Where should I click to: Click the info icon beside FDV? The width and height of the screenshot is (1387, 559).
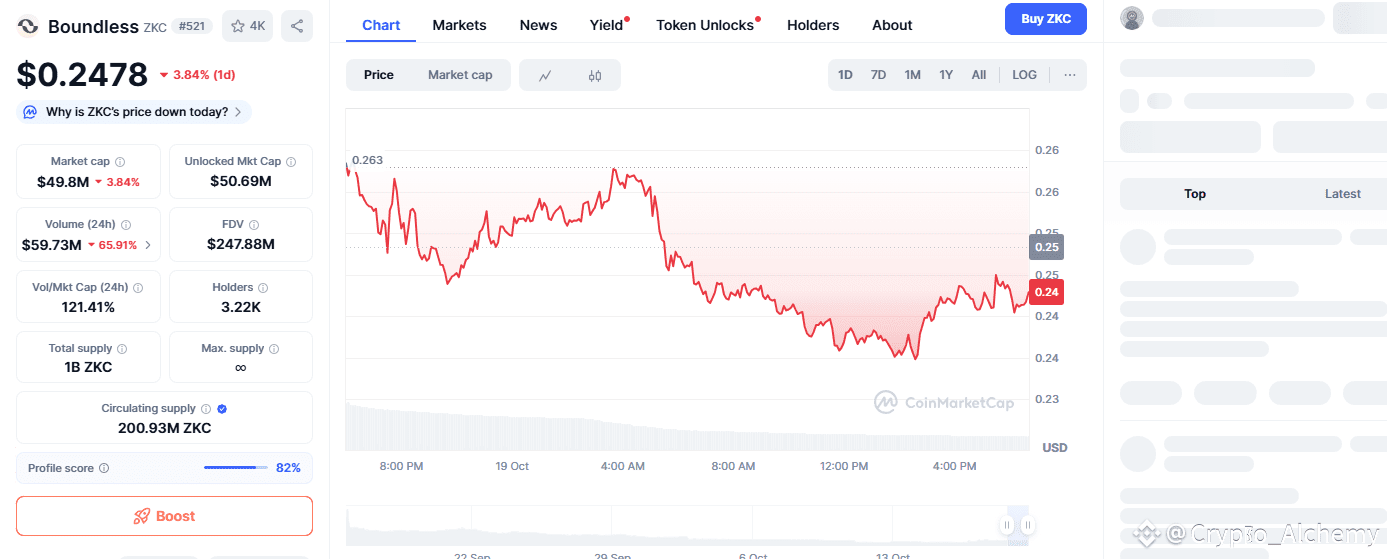254,225
